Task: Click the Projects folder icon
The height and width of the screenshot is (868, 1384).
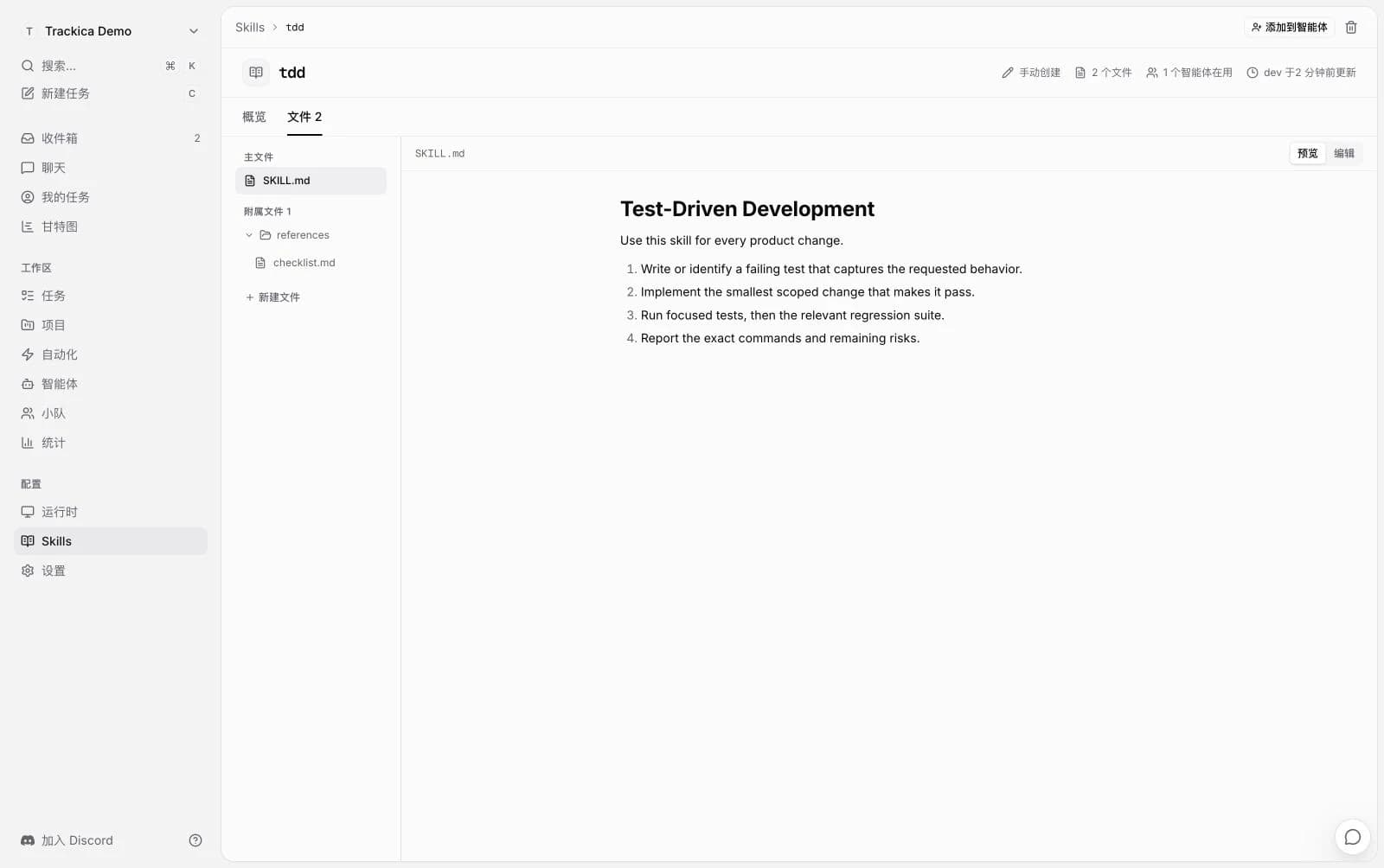Action: click(x=28, y=325)
